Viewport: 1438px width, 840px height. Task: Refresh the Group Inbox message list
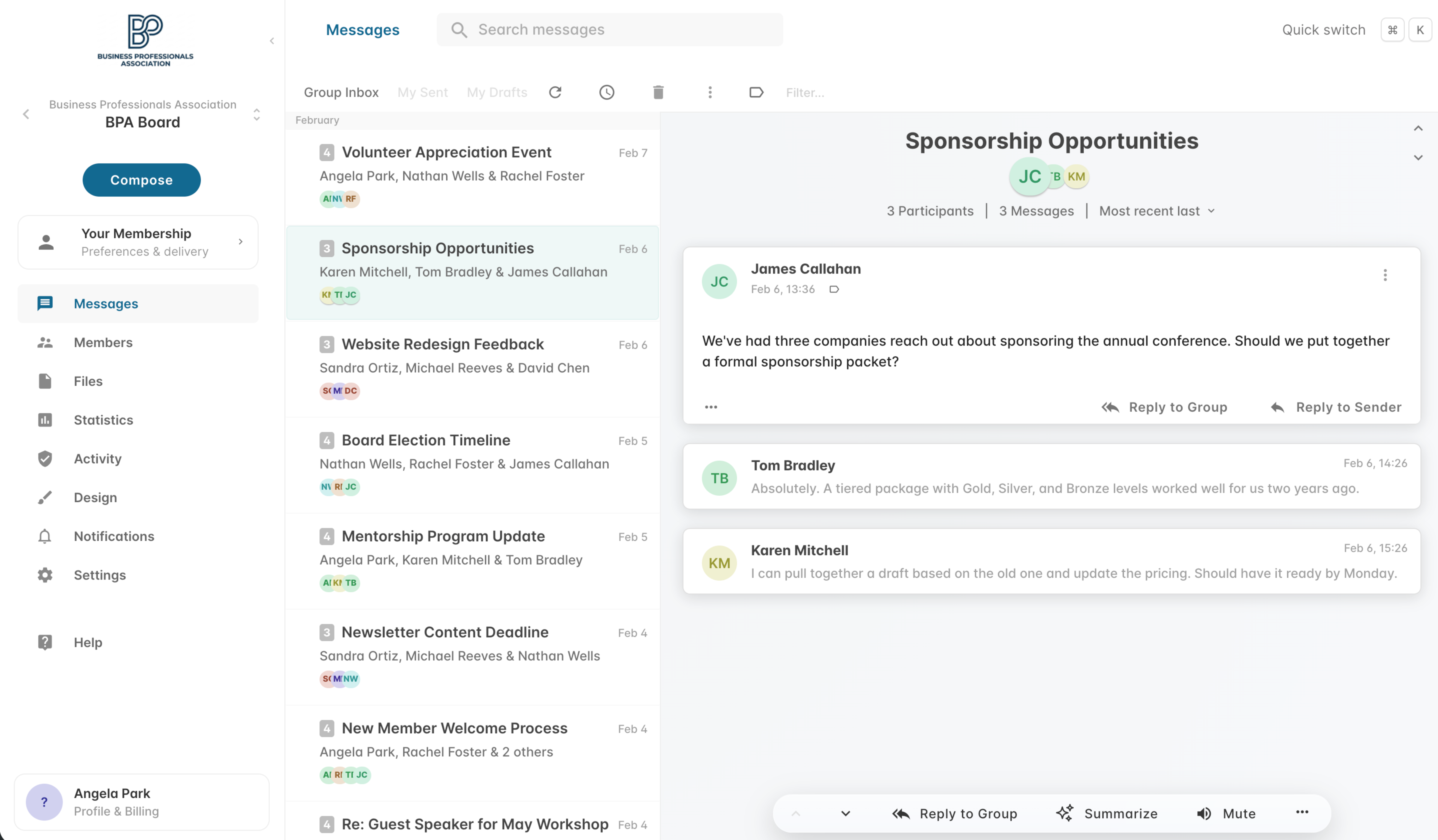click(556, 92)
